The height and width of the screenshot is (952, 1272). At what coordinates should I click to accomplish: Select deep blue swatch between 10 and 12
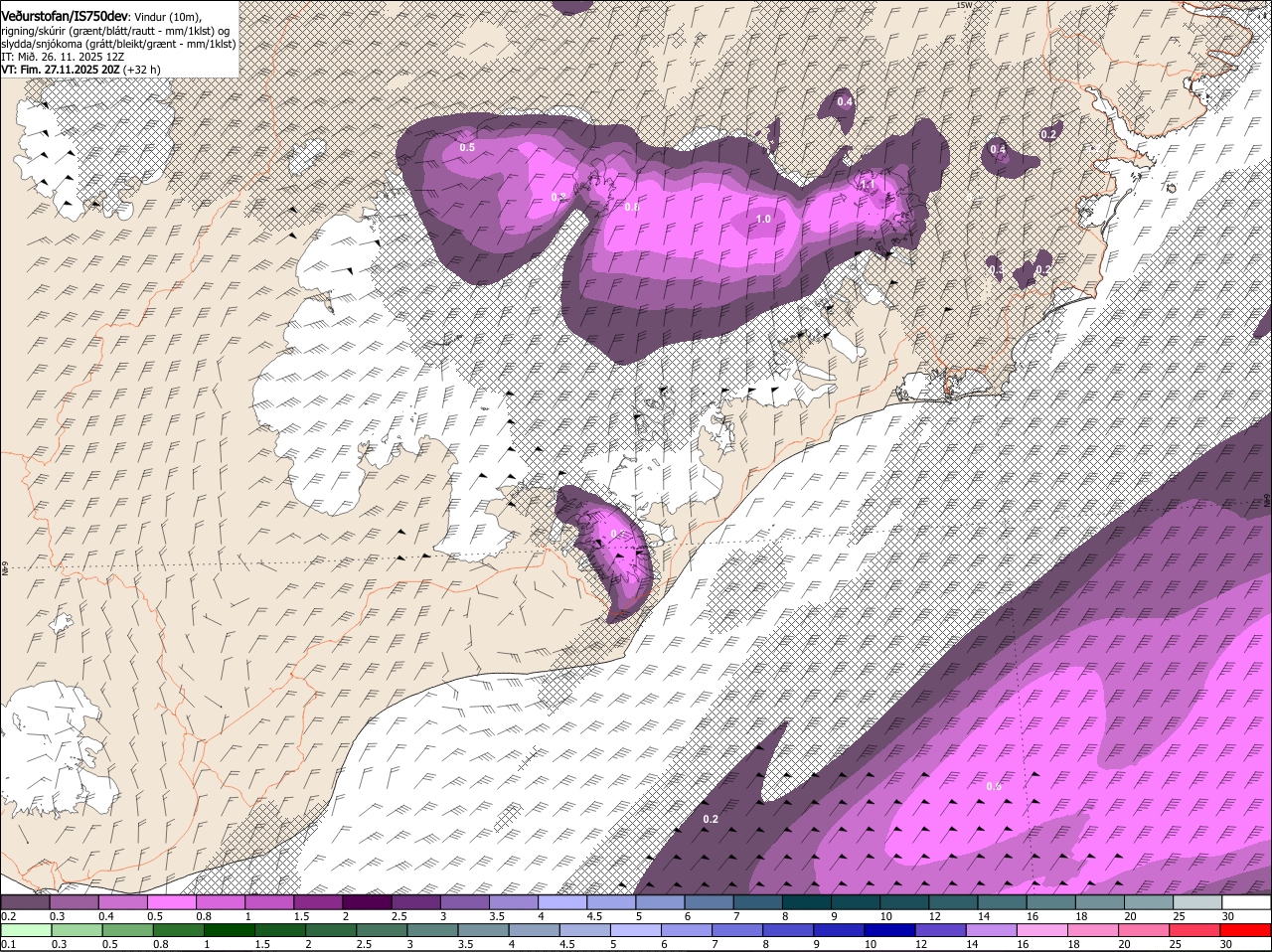pos(890,931)
